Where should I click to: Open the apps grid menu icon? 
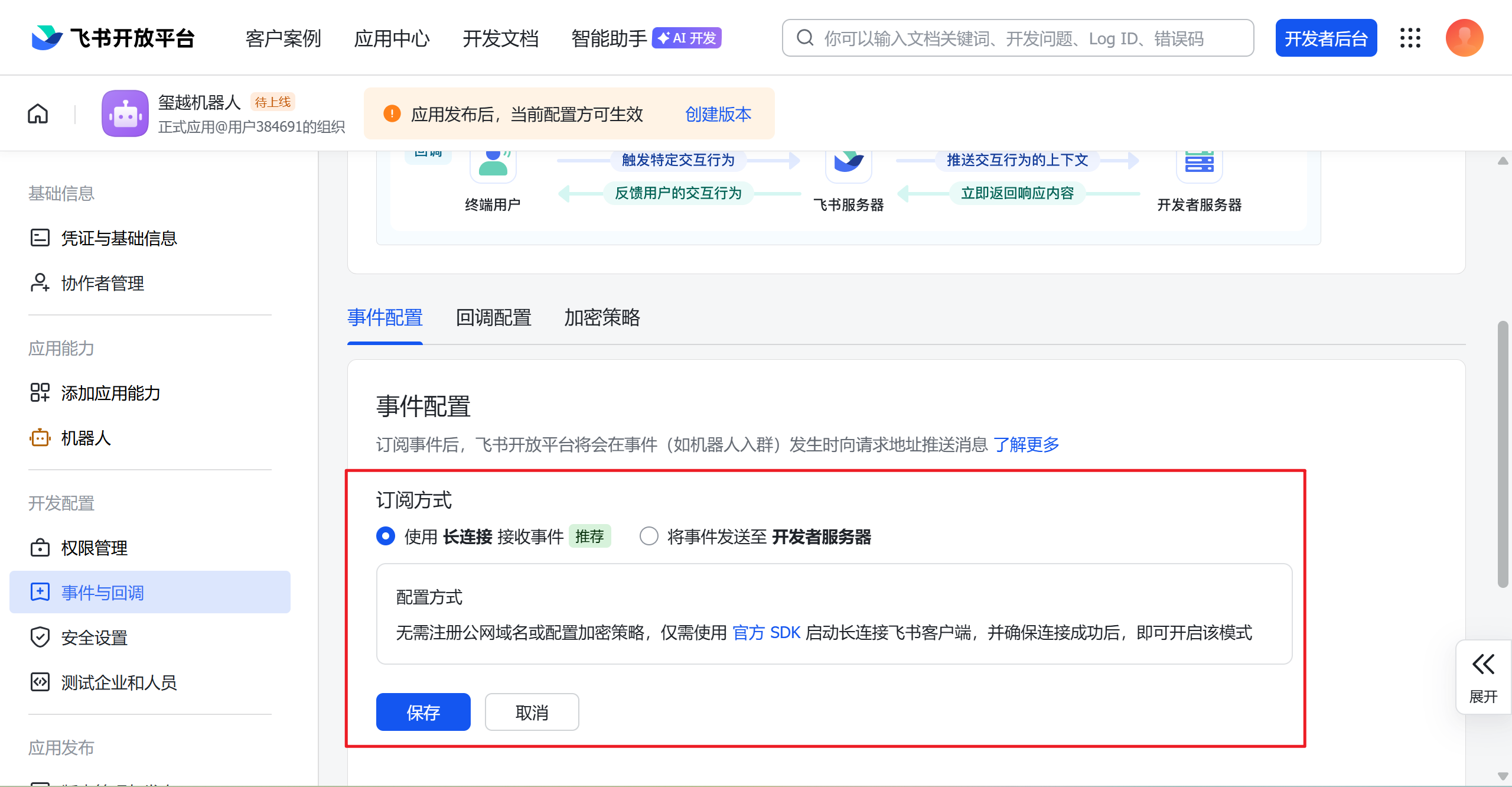(x=1410, y=38)
